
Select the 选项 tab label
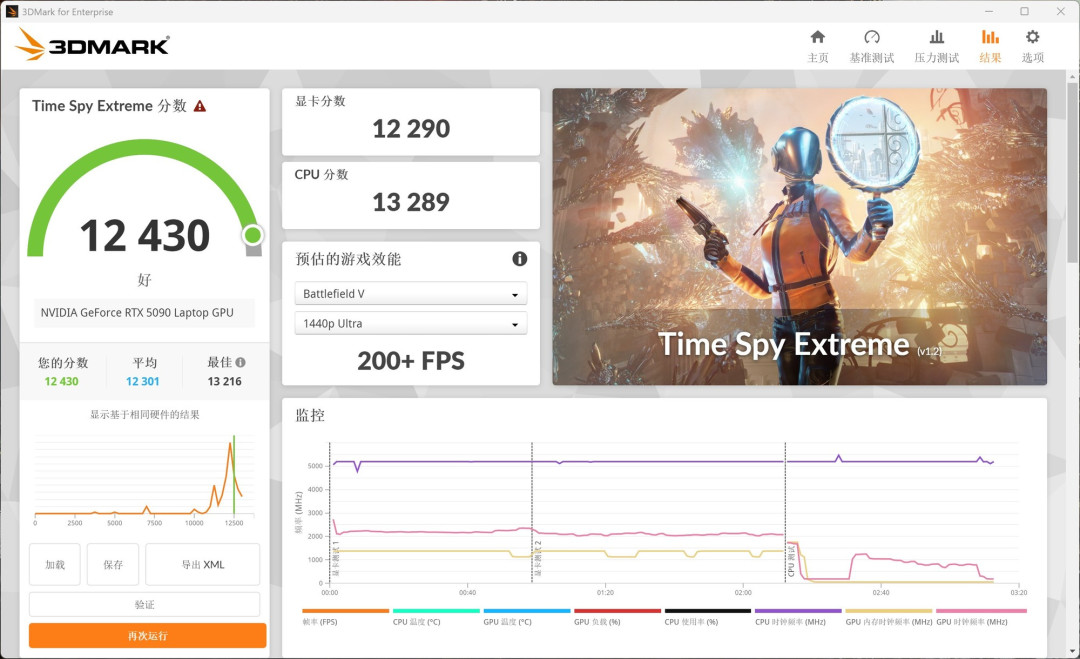tap(1032, 58)
